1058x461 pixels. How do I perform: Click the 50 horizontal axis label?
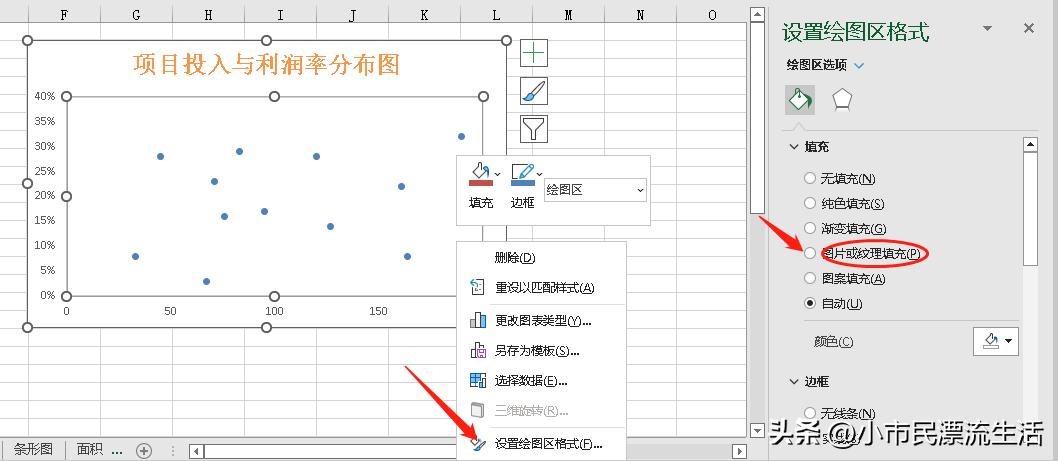tap(170, 311)
